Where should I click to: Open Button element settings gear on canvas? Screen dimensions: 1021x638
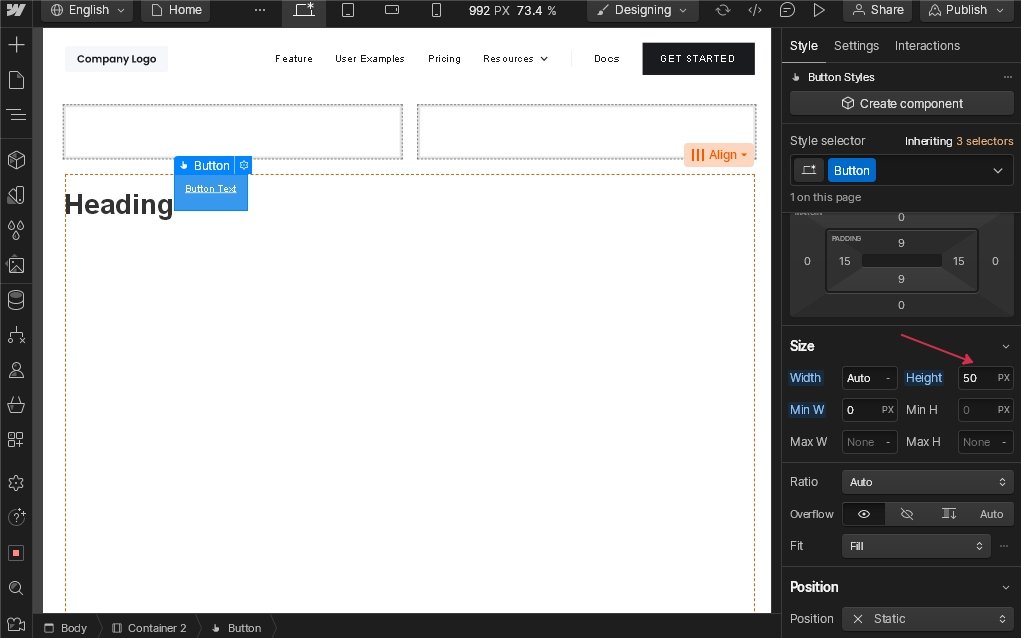pos(244,165)
